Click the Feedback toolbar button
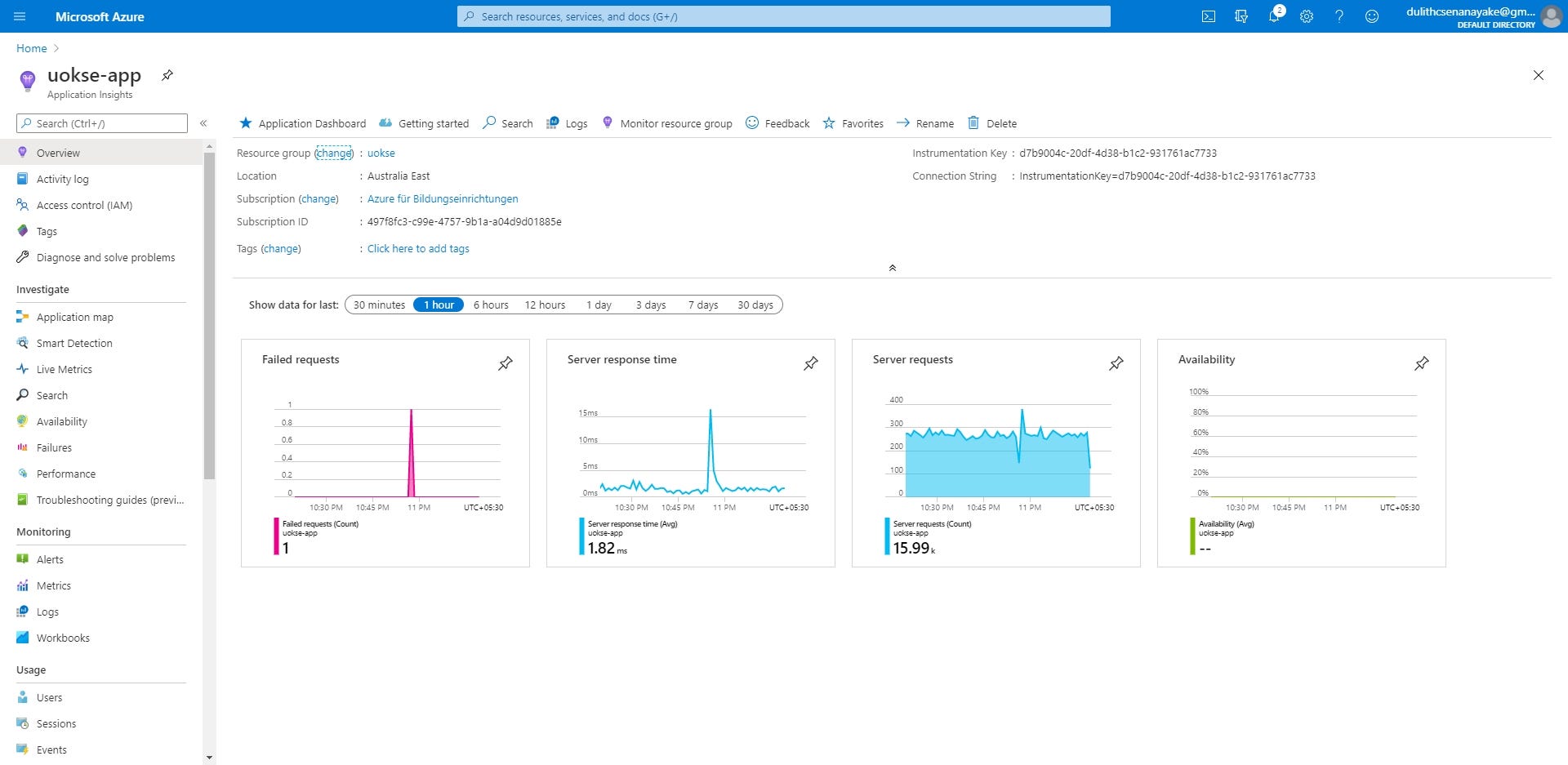The width and height of the screenshot is (1568, 765). 777,123
